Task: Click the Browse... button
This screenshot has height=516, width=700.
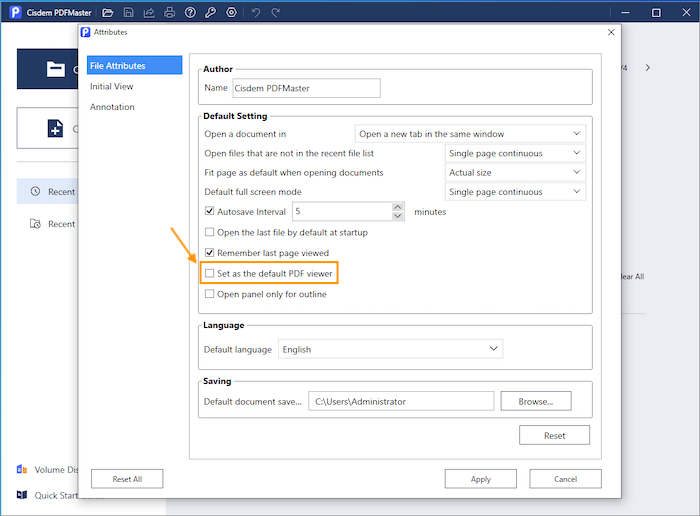Action: click(x=536, y=401)
